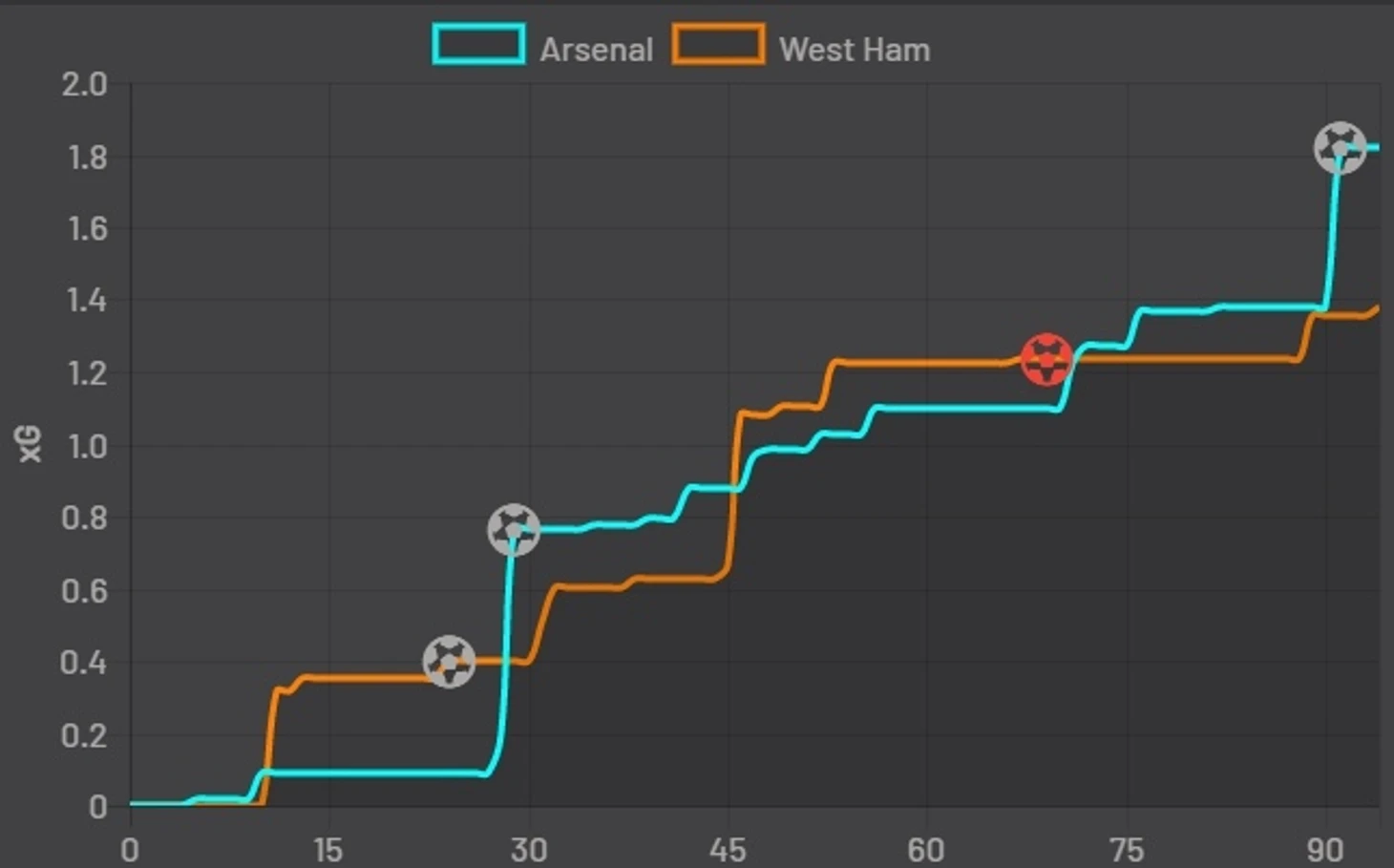Click the 0 minute axis label

tap(130, 849)
